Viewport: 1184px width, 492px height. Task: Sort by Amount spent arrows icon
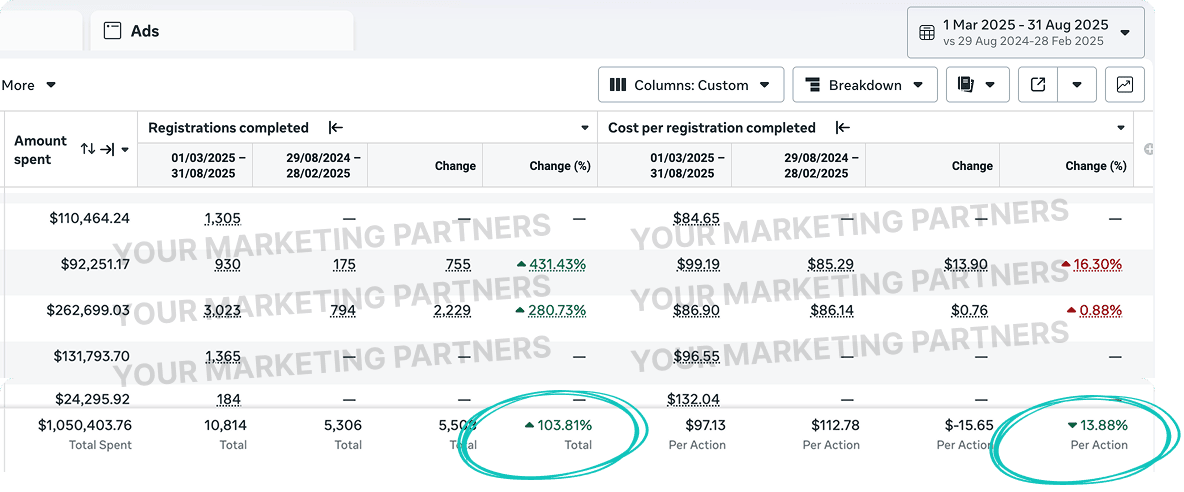coord(88,149)
